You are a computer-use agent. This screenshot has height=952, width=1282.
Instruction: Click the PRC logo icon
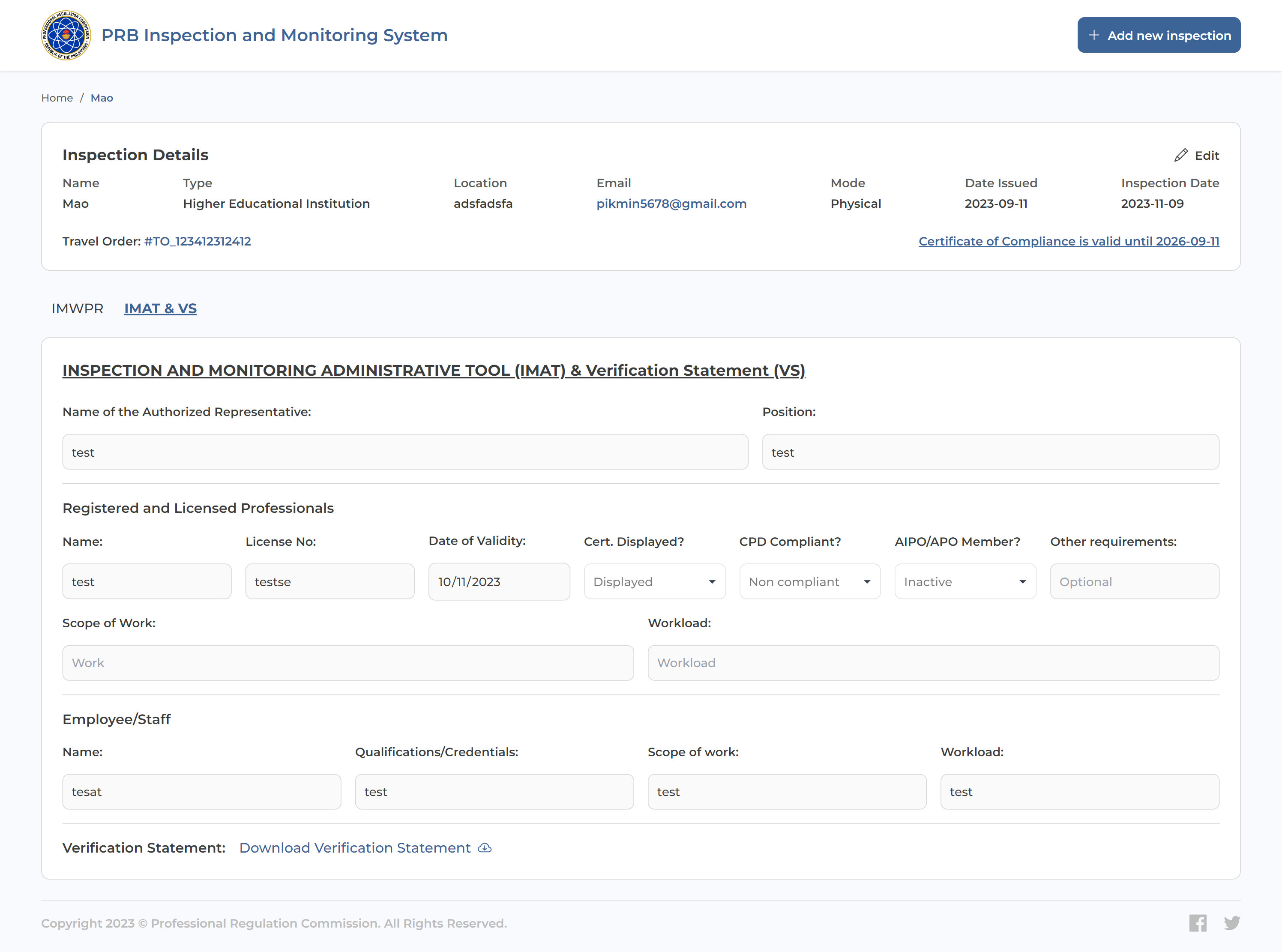pyautogui.click(x=66, y=35)
